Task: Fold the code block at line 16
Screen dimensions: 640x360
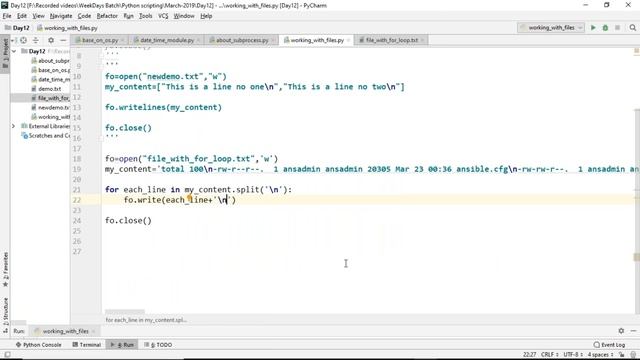Action: [101, 138]
